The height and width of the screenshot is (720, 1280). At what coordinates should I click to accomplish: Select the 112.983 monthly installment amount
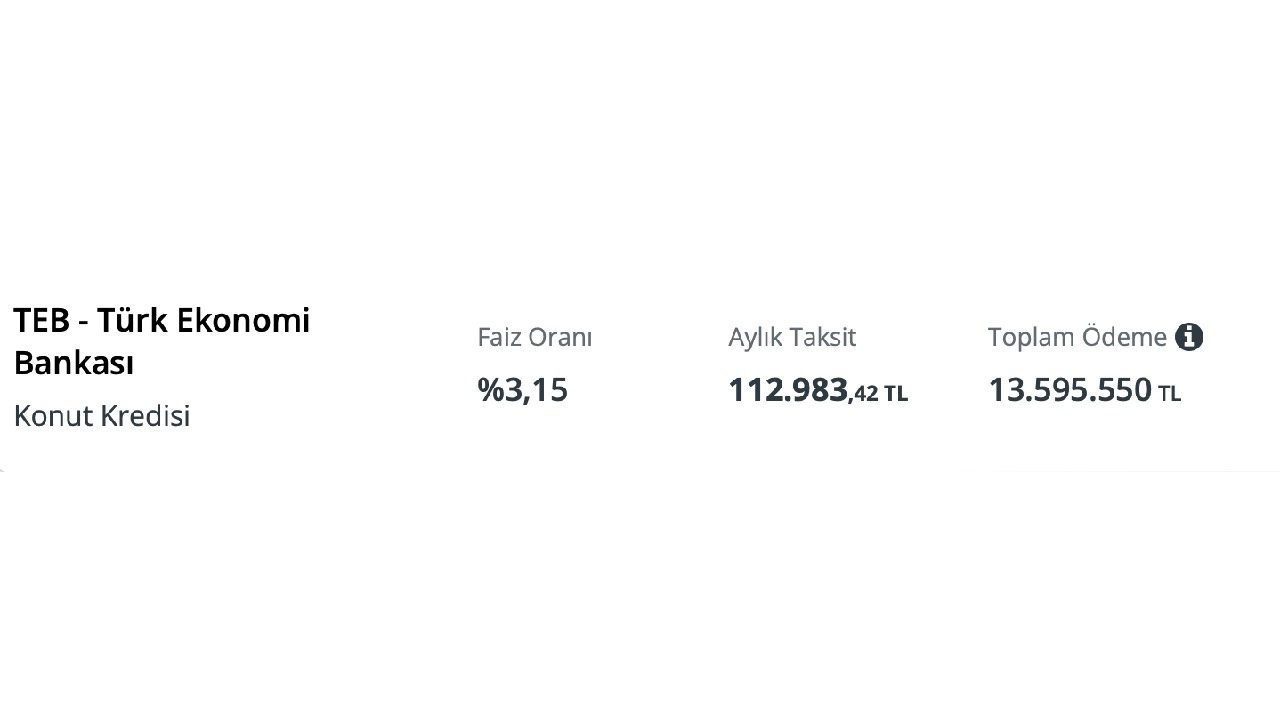[788, 390]
